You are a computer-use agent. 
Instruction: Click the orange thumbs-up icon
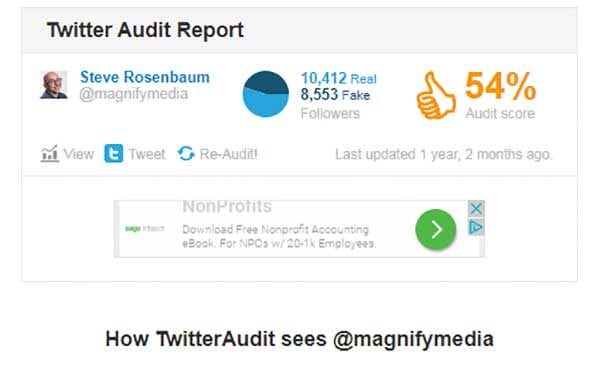coord(436,95)
